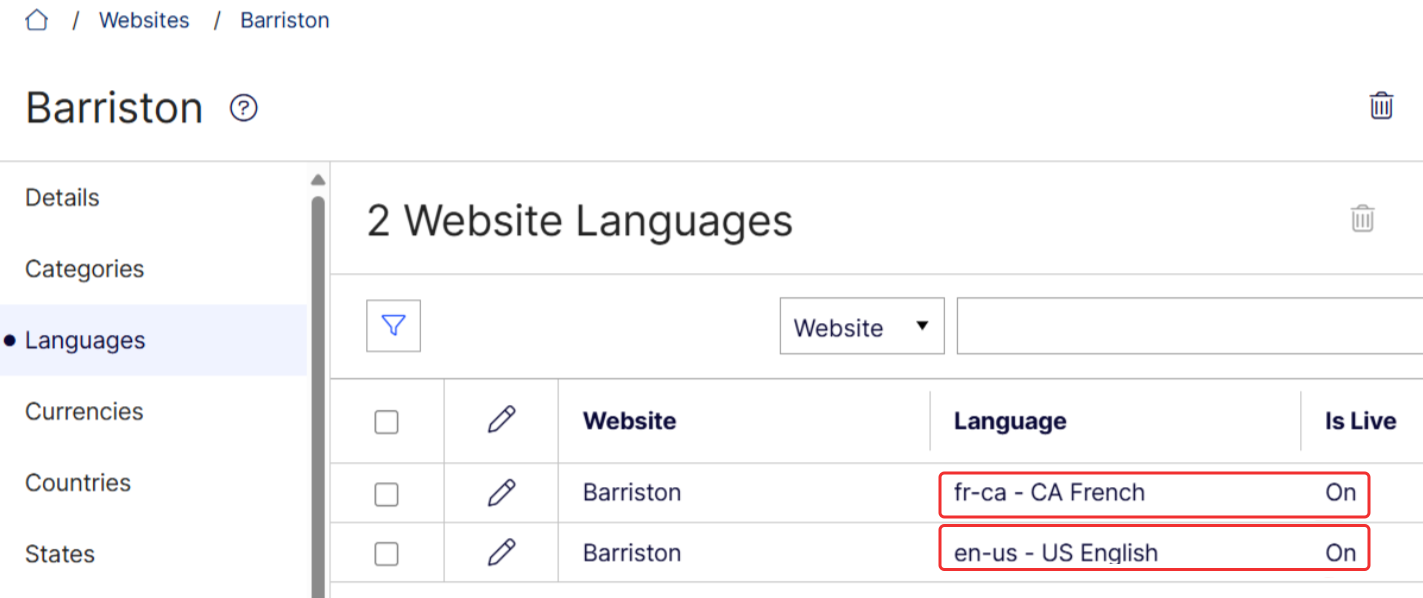Open the Websites breadcrumb link

click(144, 19)
